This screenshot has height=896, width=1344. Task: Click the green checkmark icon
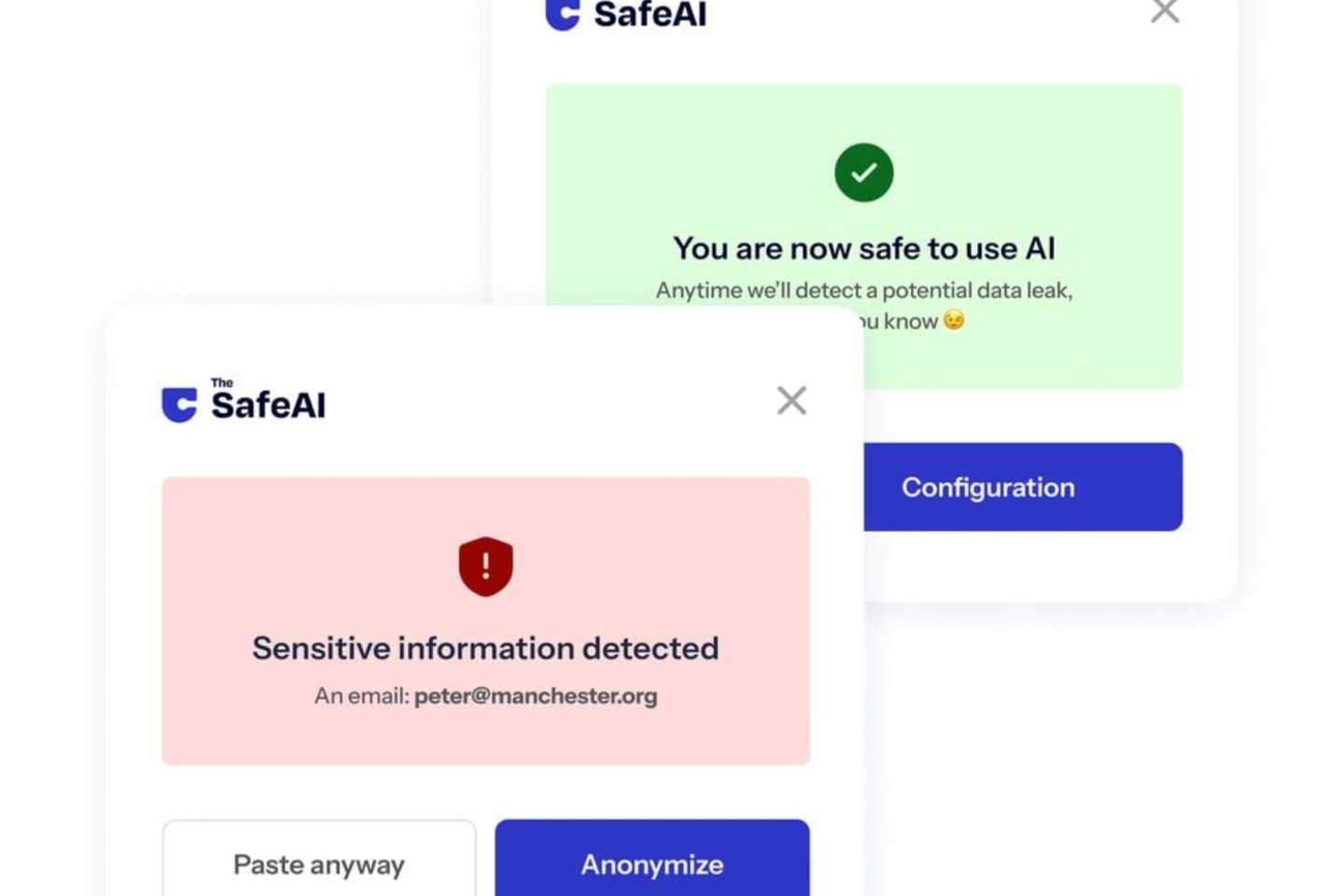click(863, 173)
